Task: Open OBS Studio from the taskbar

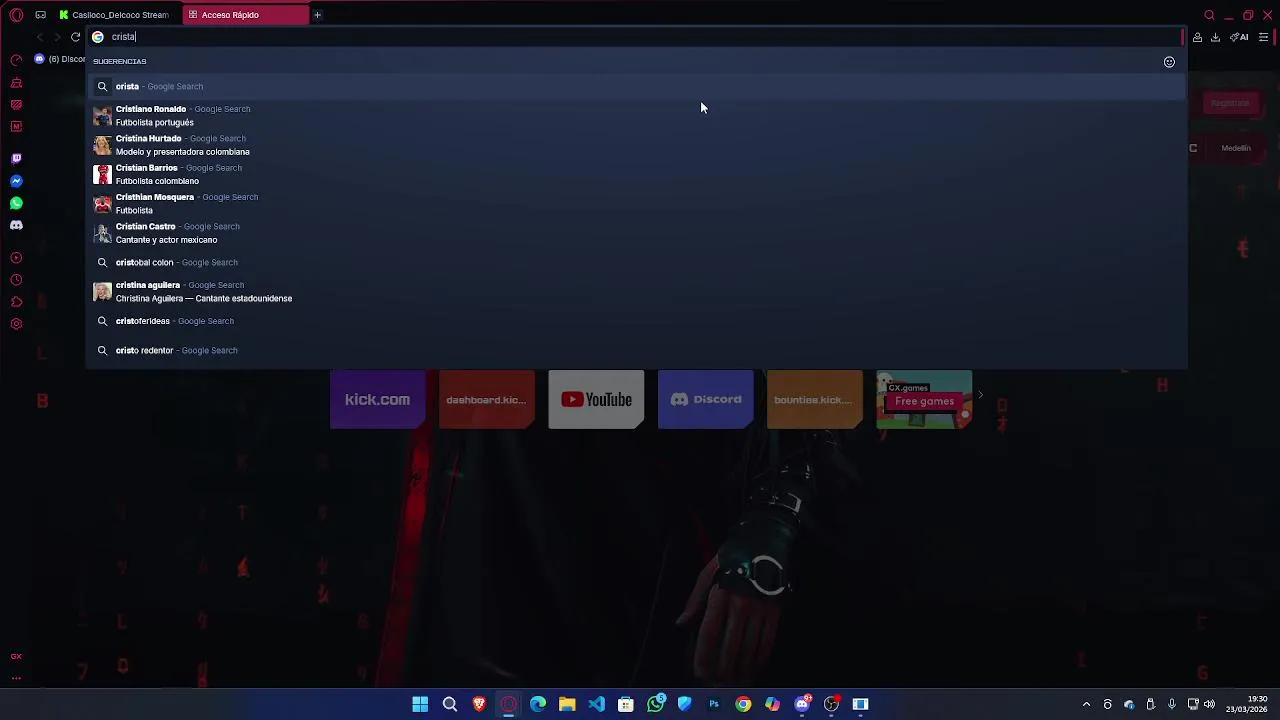Action: click(x=831, y=704)
